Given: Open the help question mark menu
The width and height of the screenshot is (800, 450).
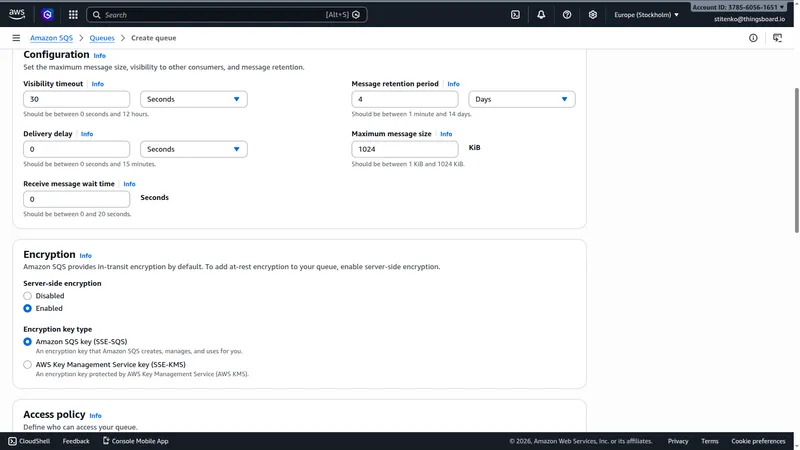Looking at the screenshot, I should point(567,15).
